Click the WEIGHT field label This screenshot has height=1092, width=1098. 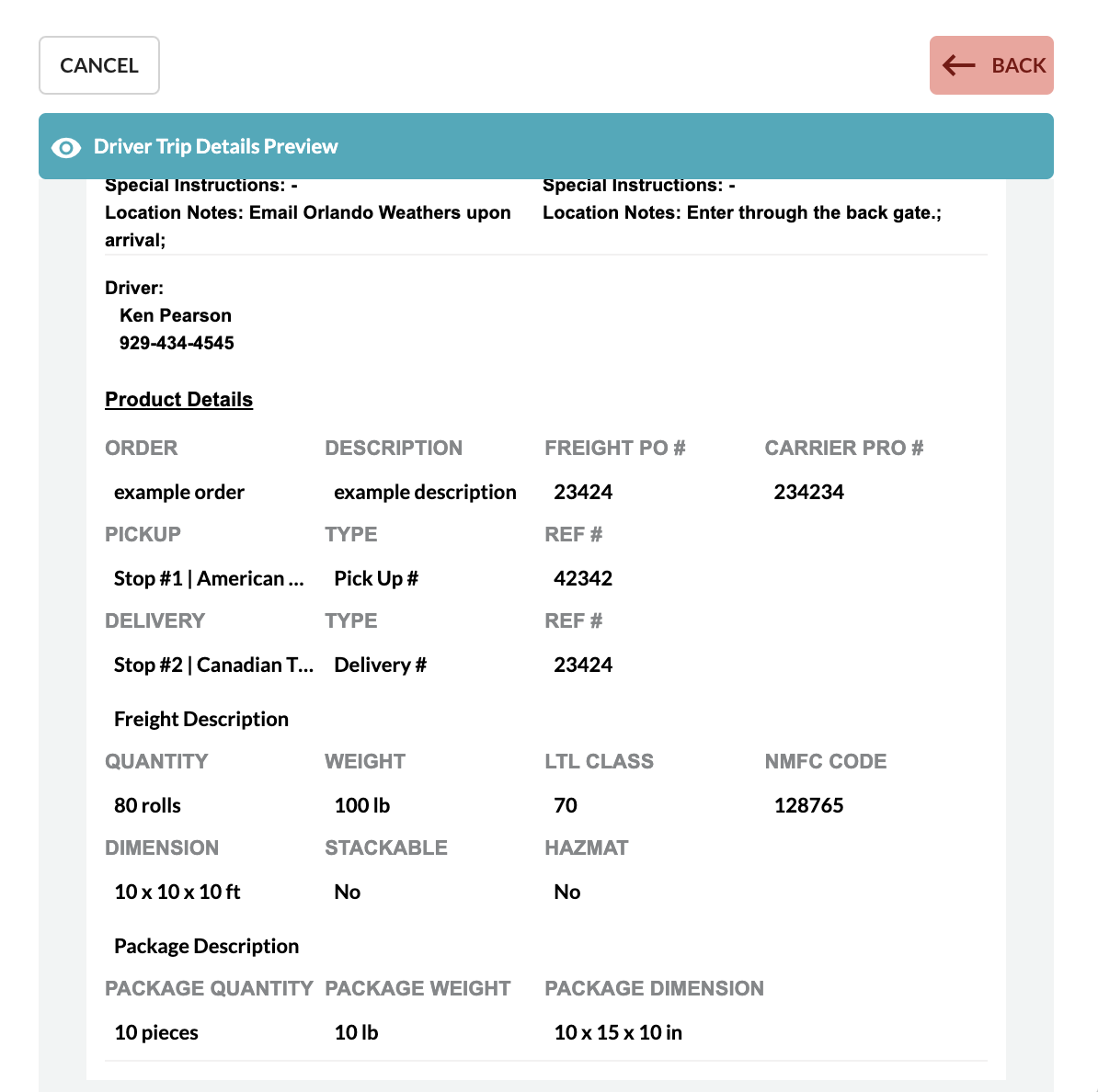point(365,761)
